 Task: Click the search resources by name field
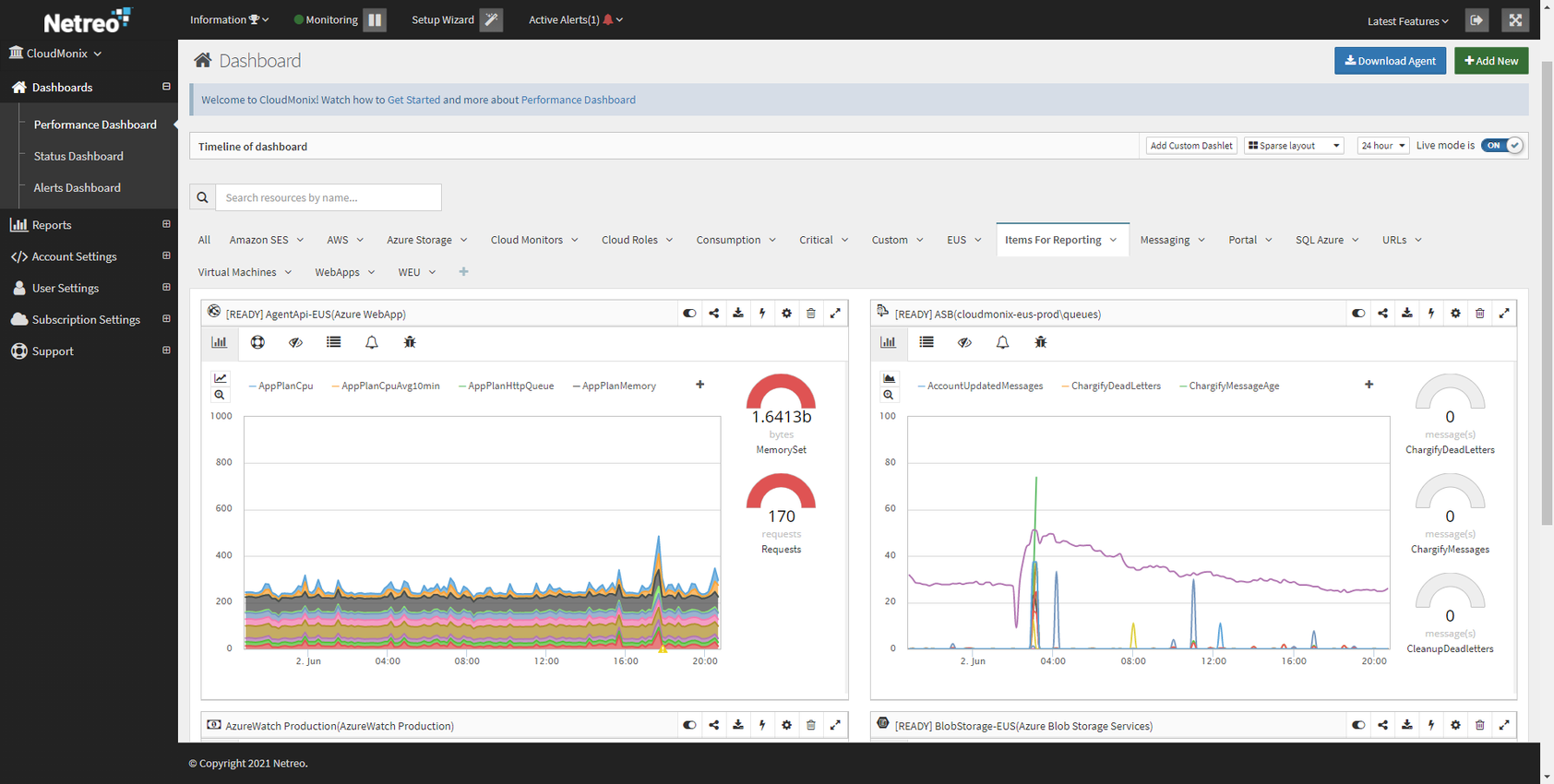click(x=329, y=197)
